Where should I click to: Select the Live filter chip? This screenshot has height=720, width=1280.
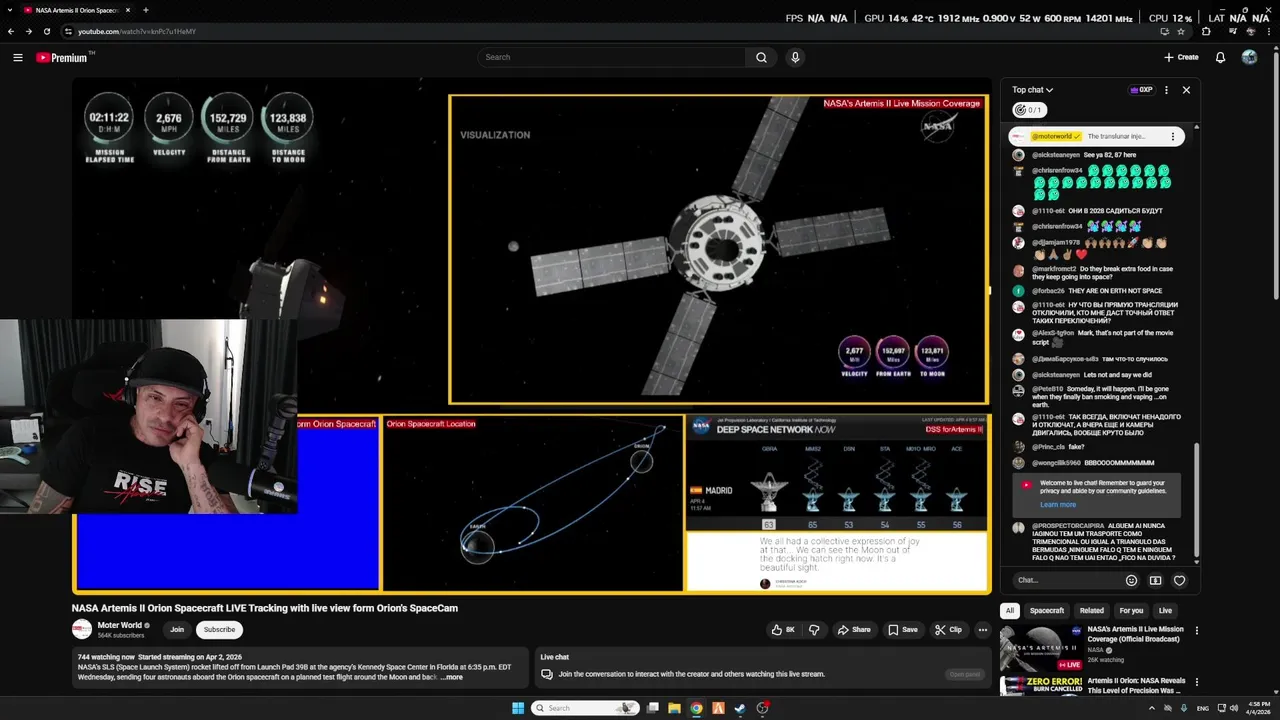click(1165, 610)
